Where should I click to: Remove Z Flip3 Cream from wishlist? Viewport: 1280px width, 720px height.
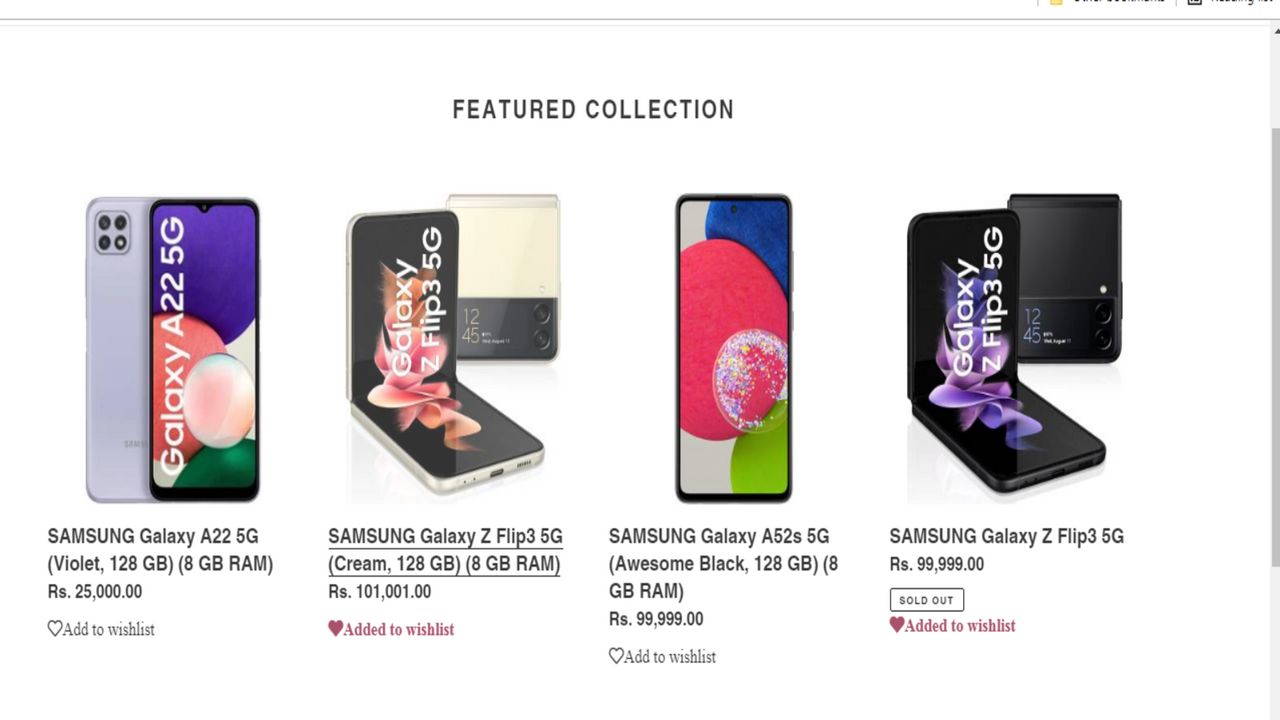(391, 629)
